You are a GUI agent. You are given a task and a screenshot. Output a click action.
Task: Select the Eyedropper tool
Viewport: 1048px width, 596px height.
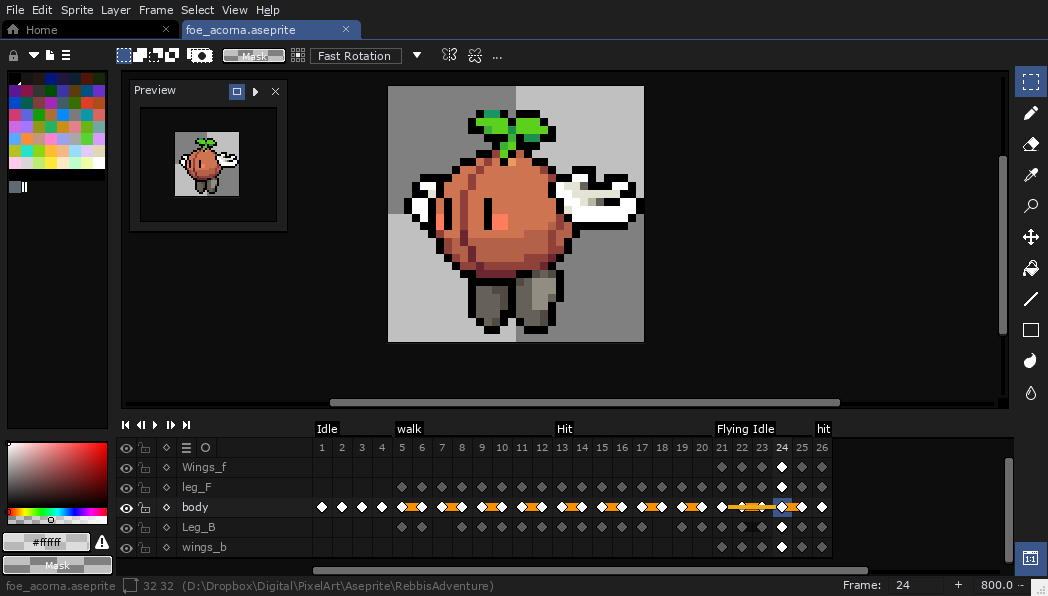tap(1031, 175)
